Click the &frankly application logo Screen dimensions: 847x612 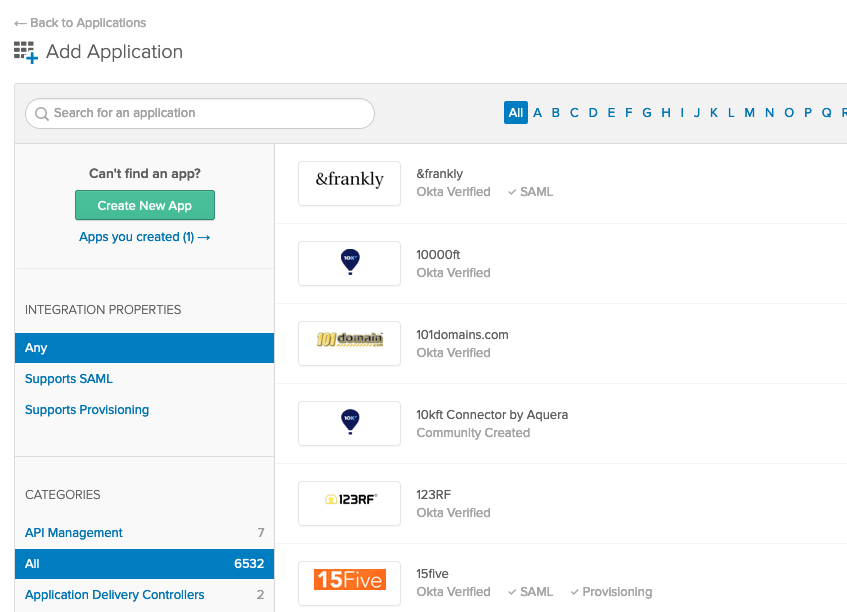(349, 183)
